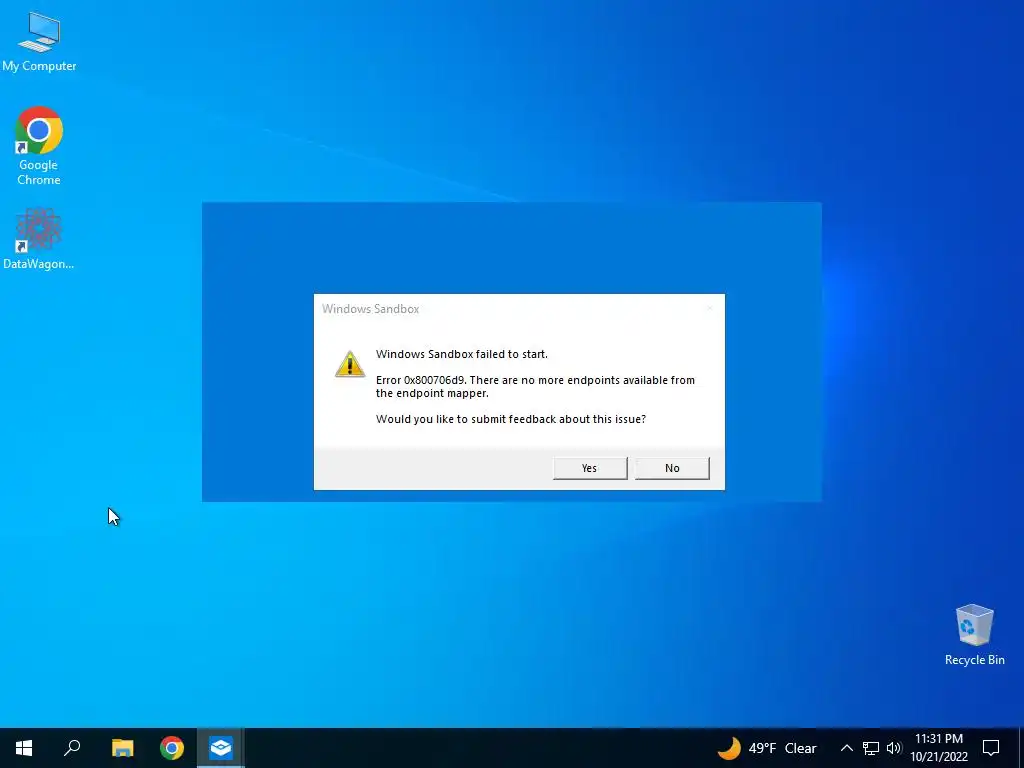Viewport: 1024px width, 768px height.
Task: Open network status tray icon
Action: tap(871, 748)
